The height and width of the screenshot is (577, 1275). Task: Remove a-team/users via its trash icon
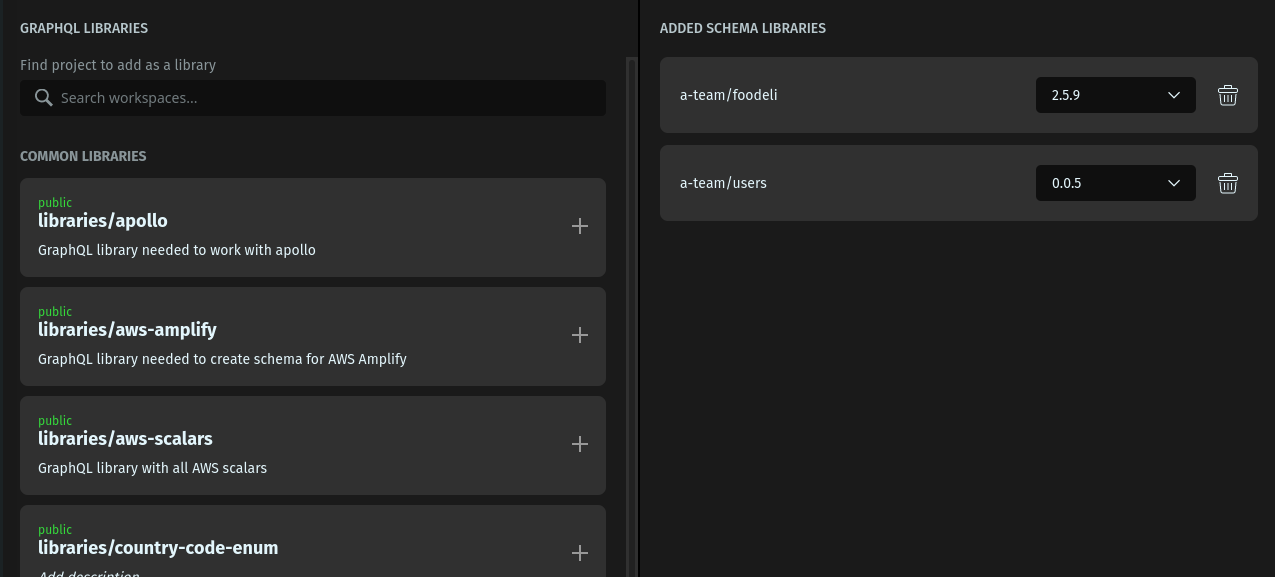(x=1228, y=184)
